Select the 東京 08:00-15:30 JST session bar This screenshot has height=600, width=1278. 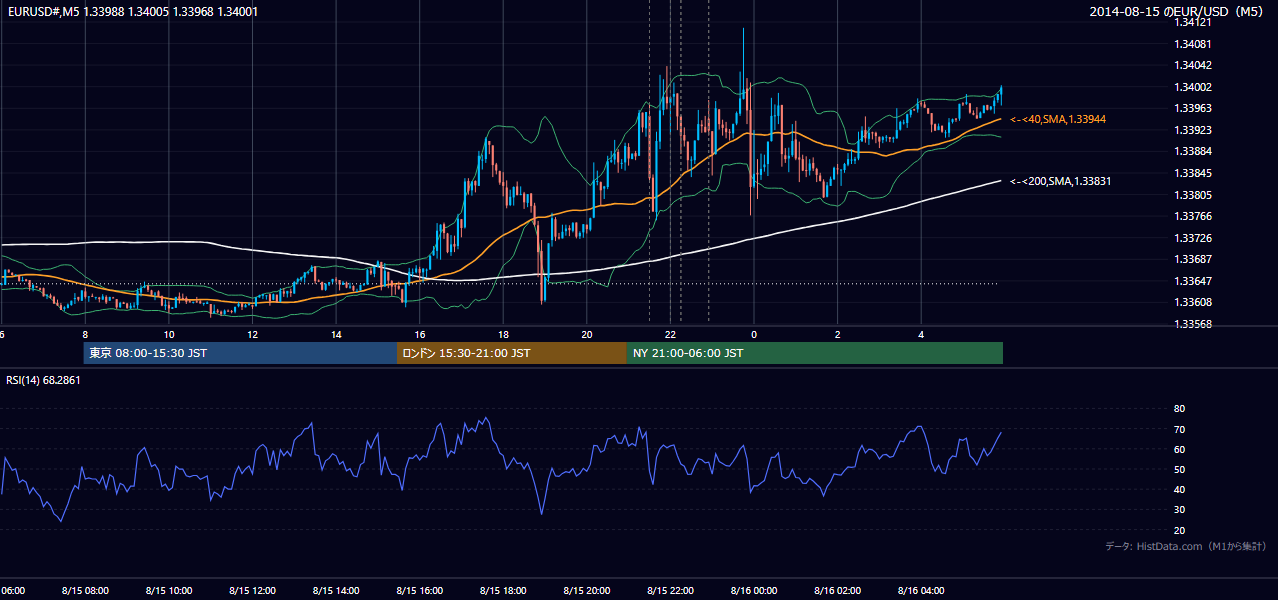(x=240, y=353)
